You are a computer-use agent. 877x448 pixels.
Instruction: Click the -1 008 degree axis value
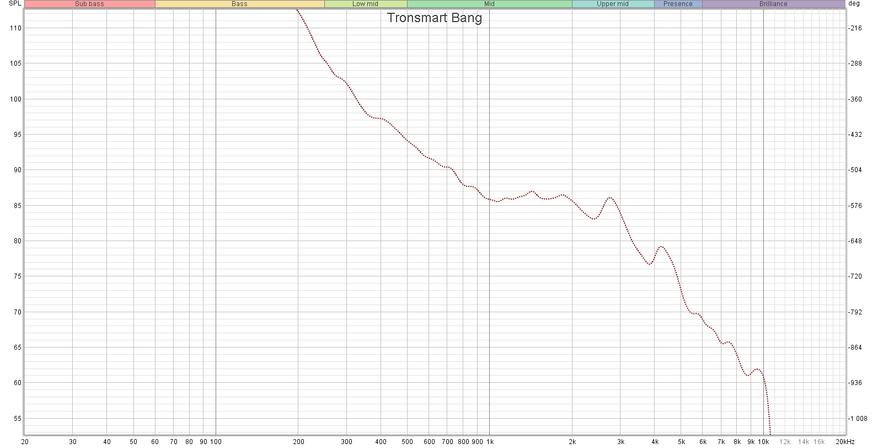(857, 418)
